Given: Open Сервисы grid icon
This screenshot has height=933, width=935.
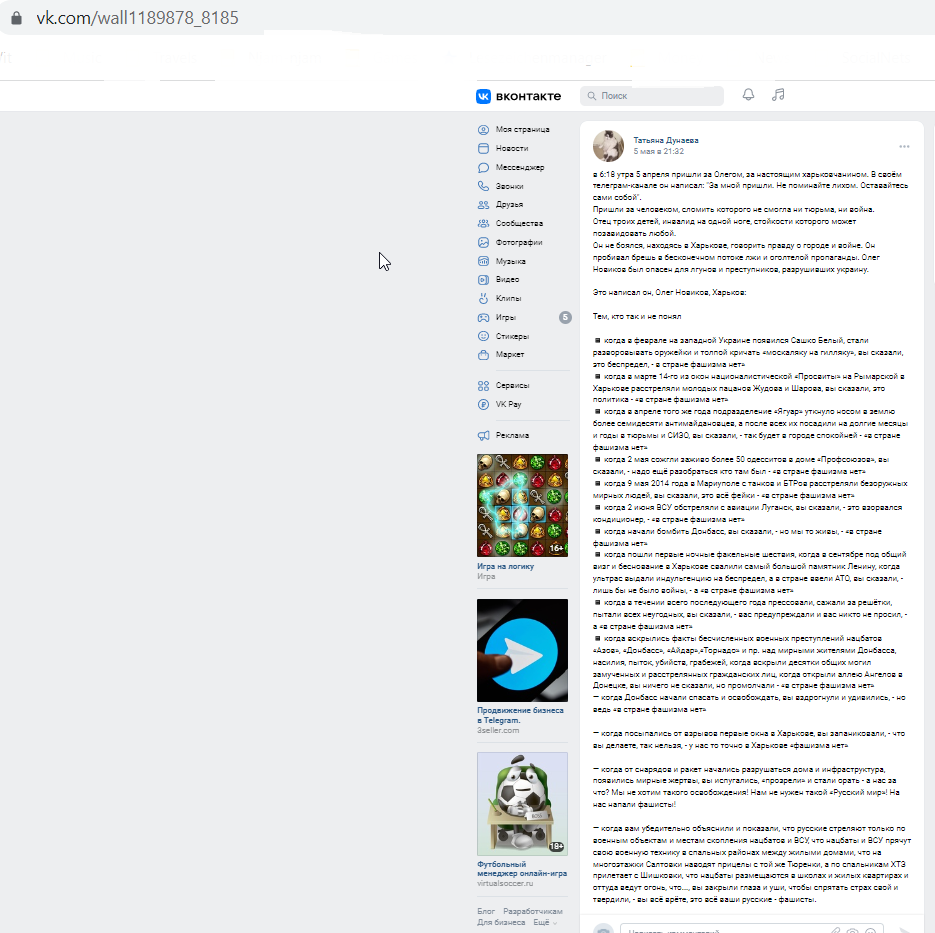Looking at the screenshot, I should tap(484, 386).
